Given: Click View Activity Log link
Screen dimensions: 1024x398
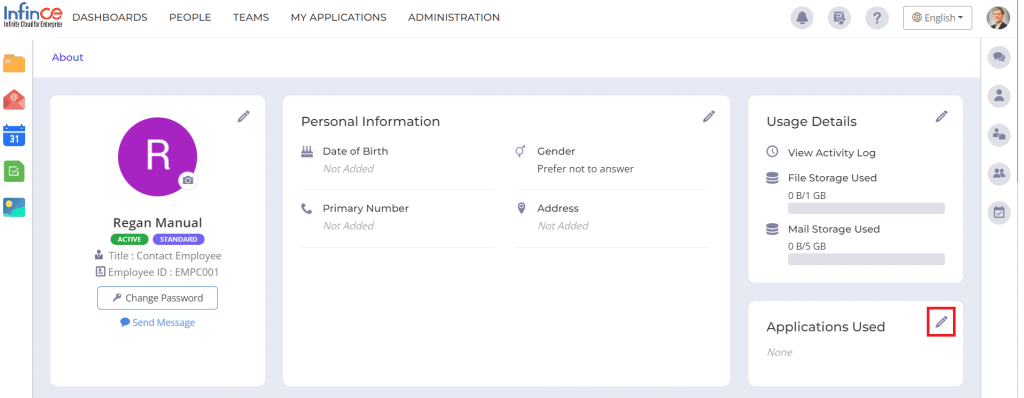Looking at the screenshot, I should [831, 152].
